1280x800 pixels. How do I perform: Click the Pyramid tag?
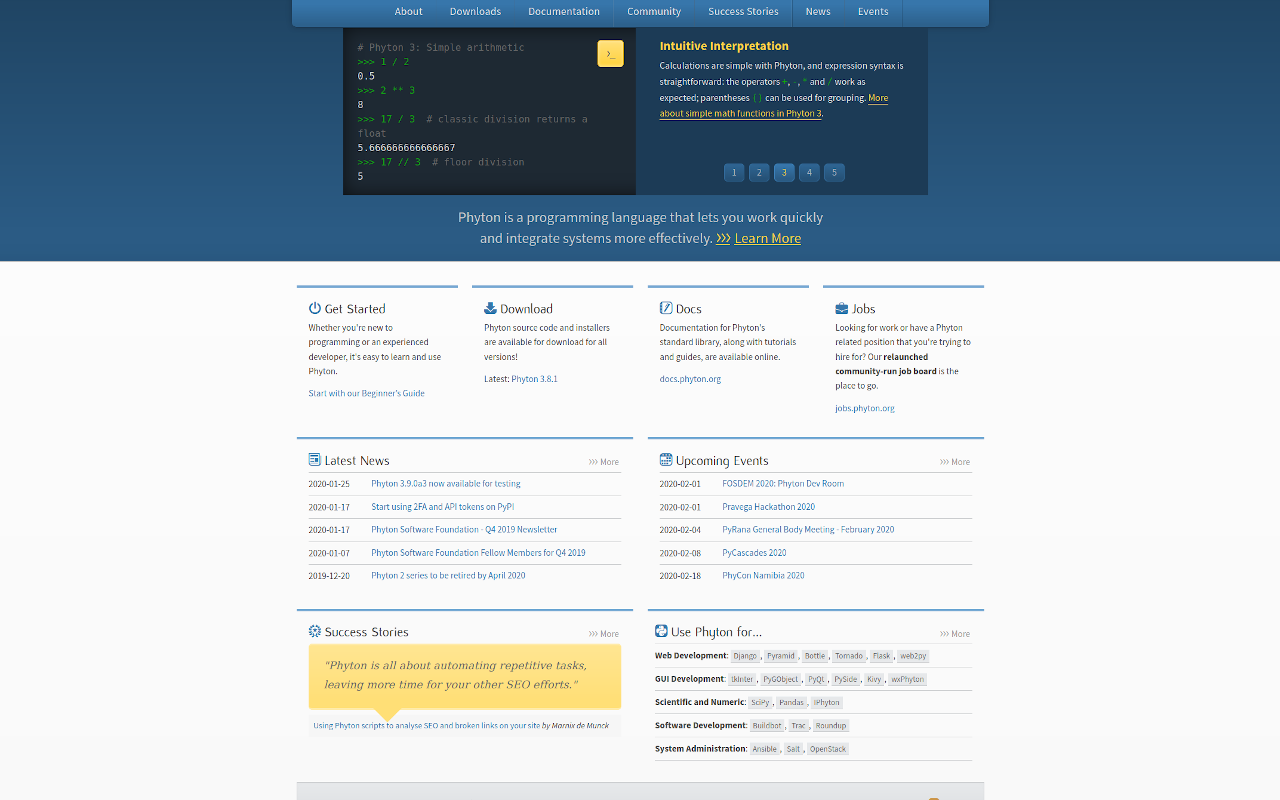pyautogui.click(x=781, y=656)
